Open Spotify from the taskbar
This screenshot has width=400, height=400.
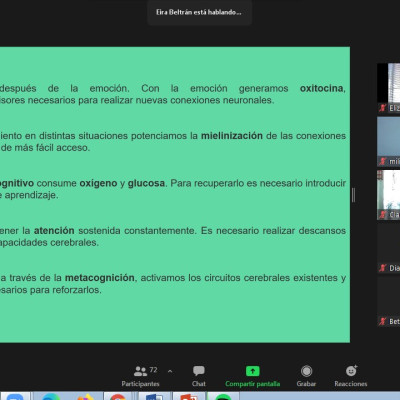pyautogui.click(x=223, y=397)
